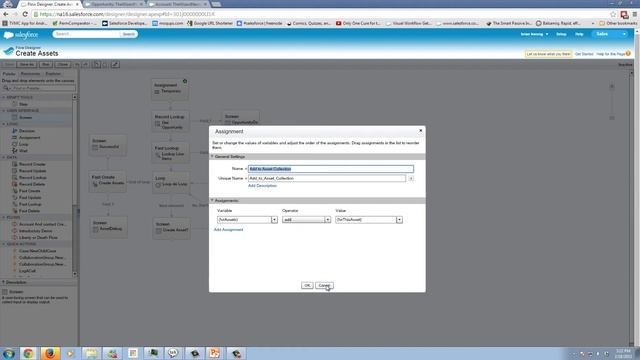
Task: Click the Salesforce header search box
Action: tap(87, 34)
